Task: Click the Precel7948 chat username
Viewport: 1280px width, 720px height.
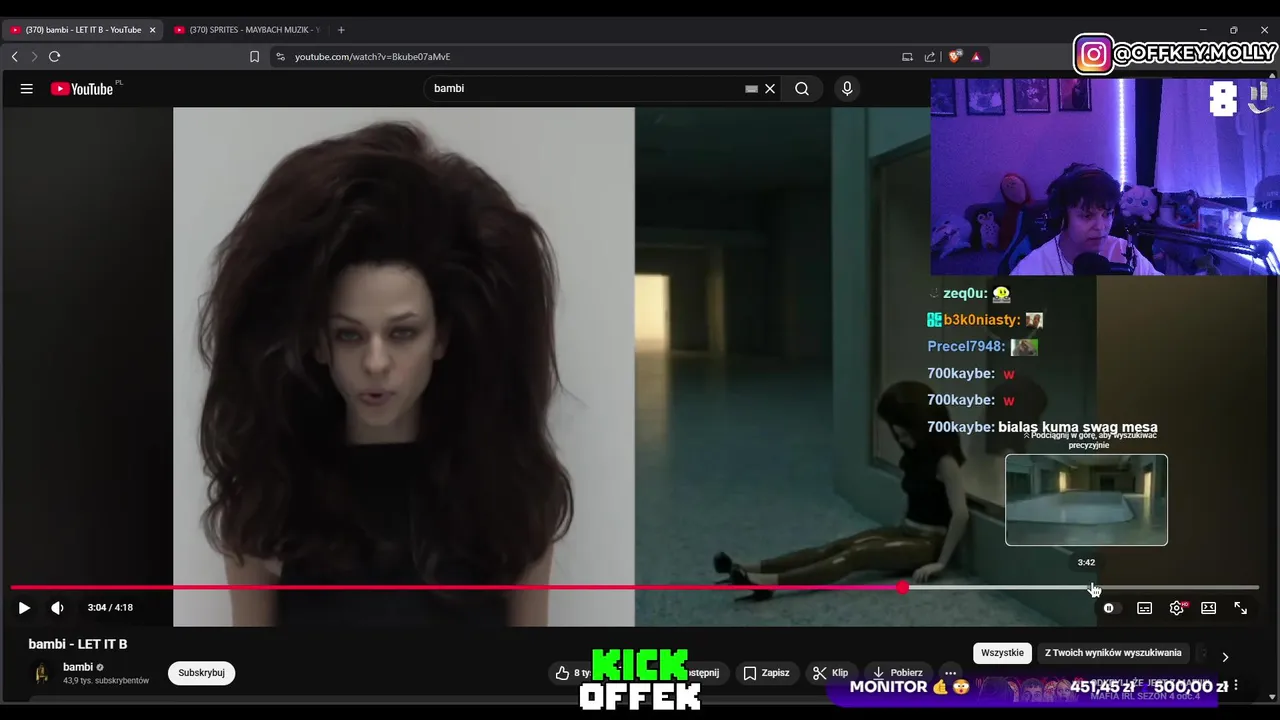Action: pyautogui.click(x=966, y=347)
